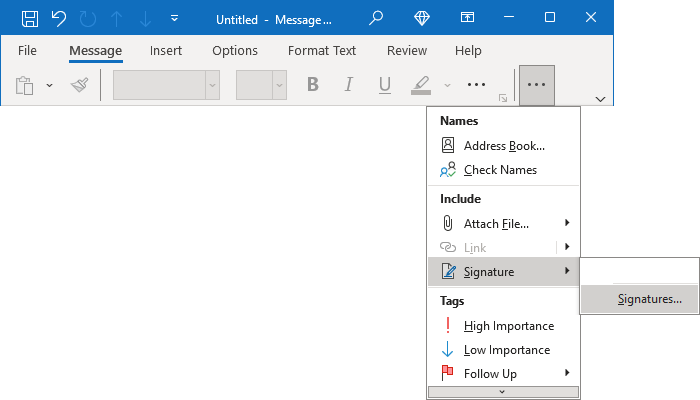The height and width of the screenshot is (400, 700).
Task: Open the search magnifier icon
Action: pos(376,18)
